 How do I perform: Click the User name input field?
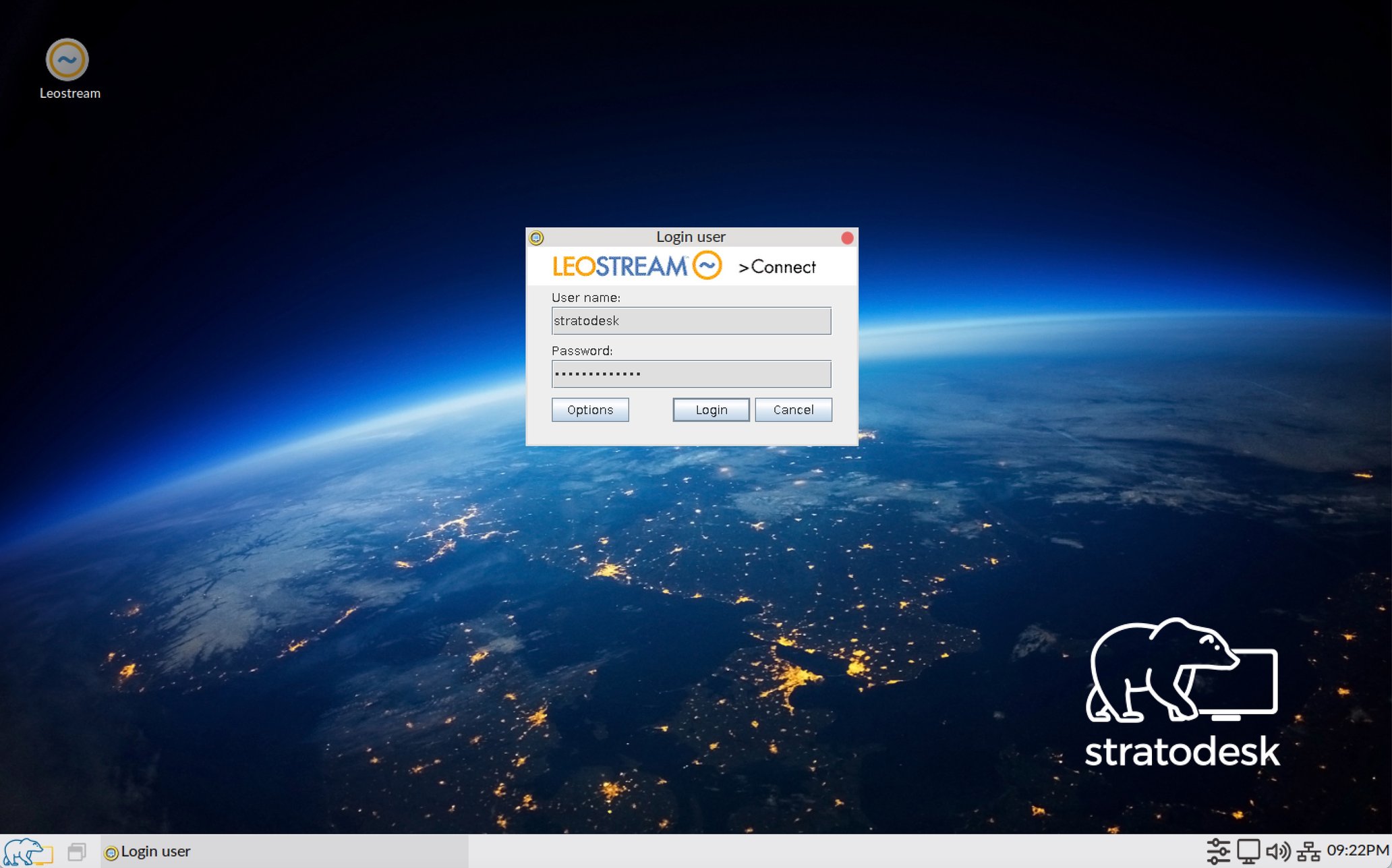coord(691,321)
